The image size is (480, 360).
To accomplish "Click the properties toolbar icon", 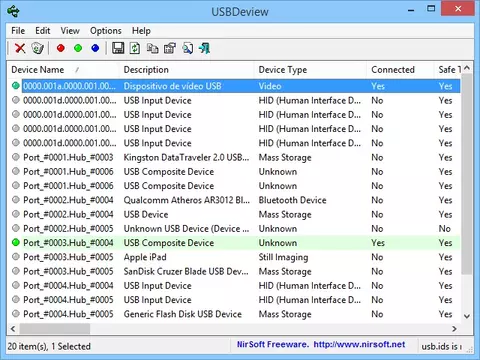I will pyautogui.click(x=170, y=48).
